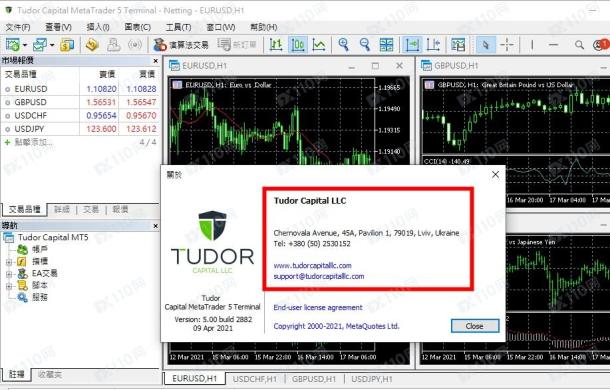Toggle Market Watch window icon with dollar sign

click(67, 45)
